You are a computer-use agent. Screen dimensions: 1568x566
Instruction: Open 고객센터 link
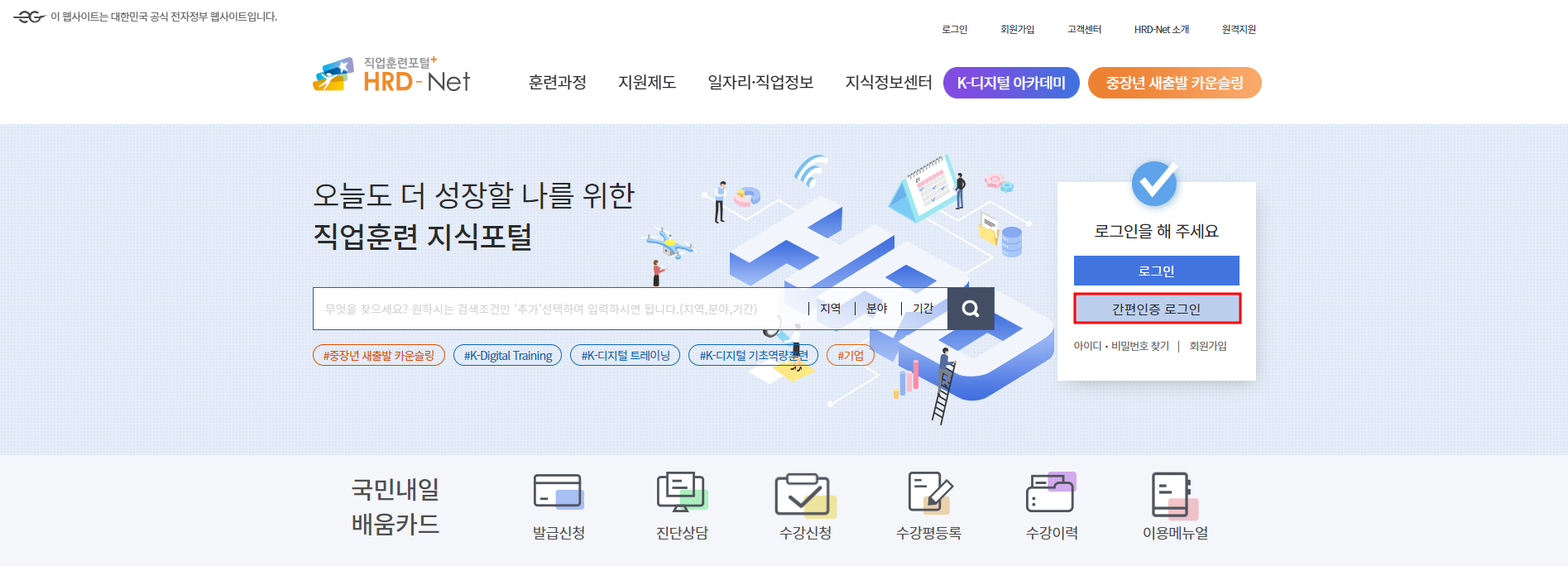1084,29
